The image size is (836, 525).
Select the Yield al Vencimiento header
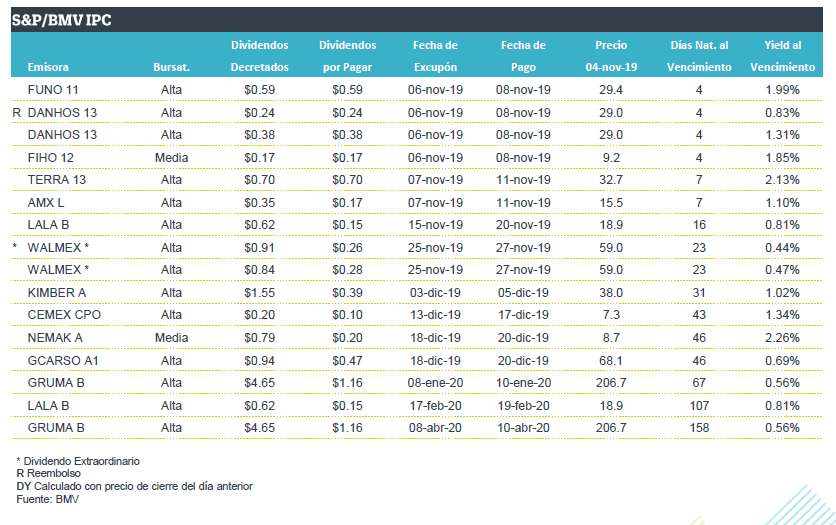click(x=782, y=56)
